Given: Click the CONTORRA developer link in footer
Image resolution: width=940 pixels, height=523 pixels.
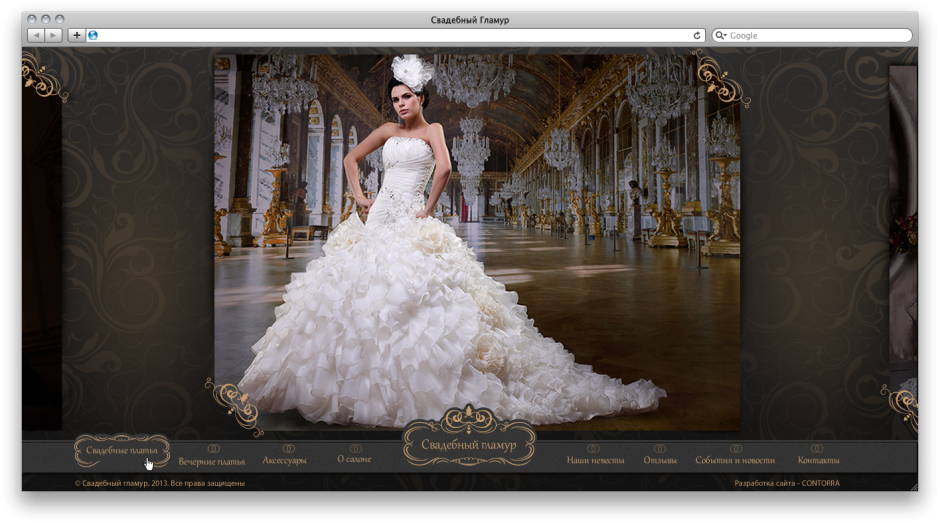Looking at the screenshot, I should coord(820,483).
